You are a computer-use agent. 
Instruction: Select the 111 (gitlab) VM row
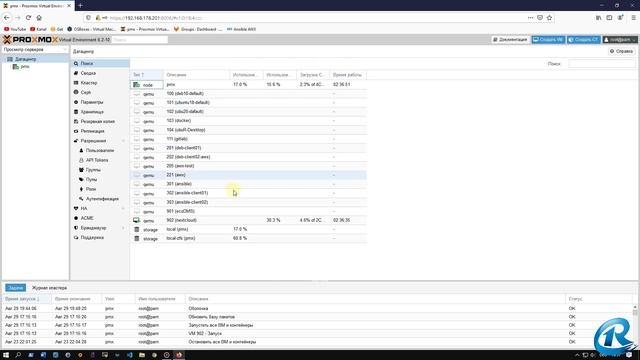point(248,139)
